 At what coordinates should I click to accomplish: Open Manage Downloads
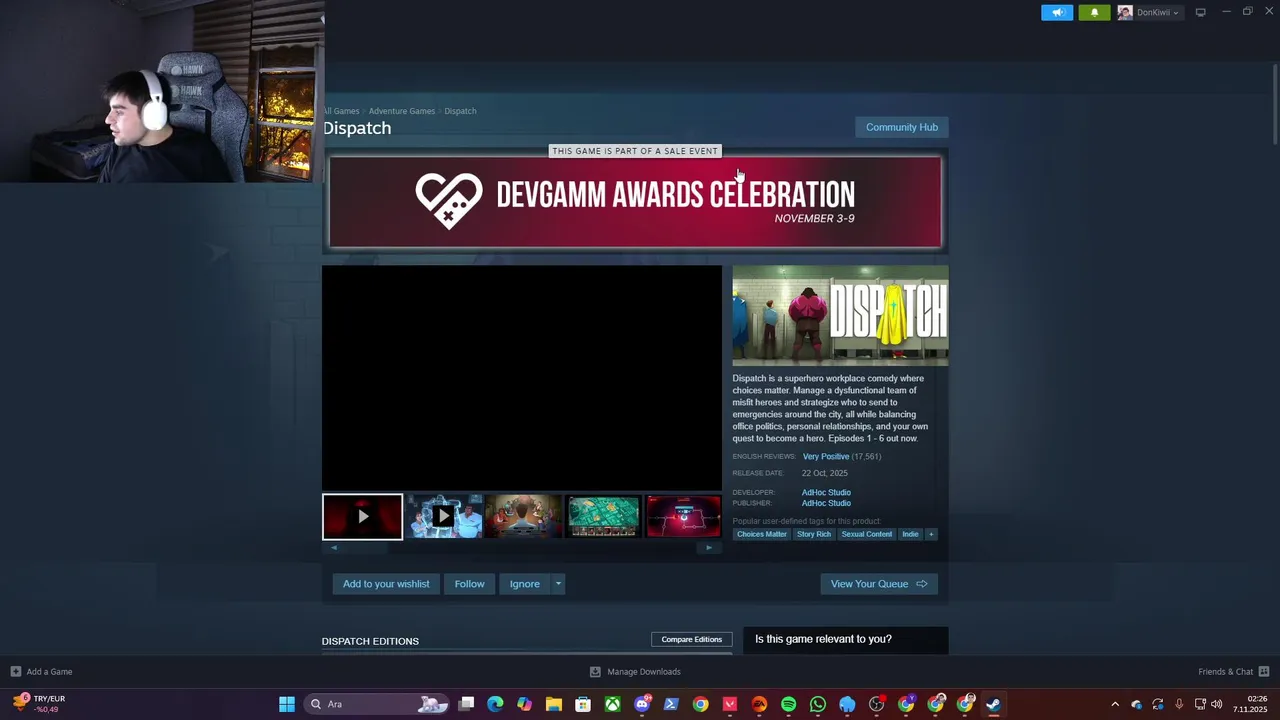pos(635,672)
